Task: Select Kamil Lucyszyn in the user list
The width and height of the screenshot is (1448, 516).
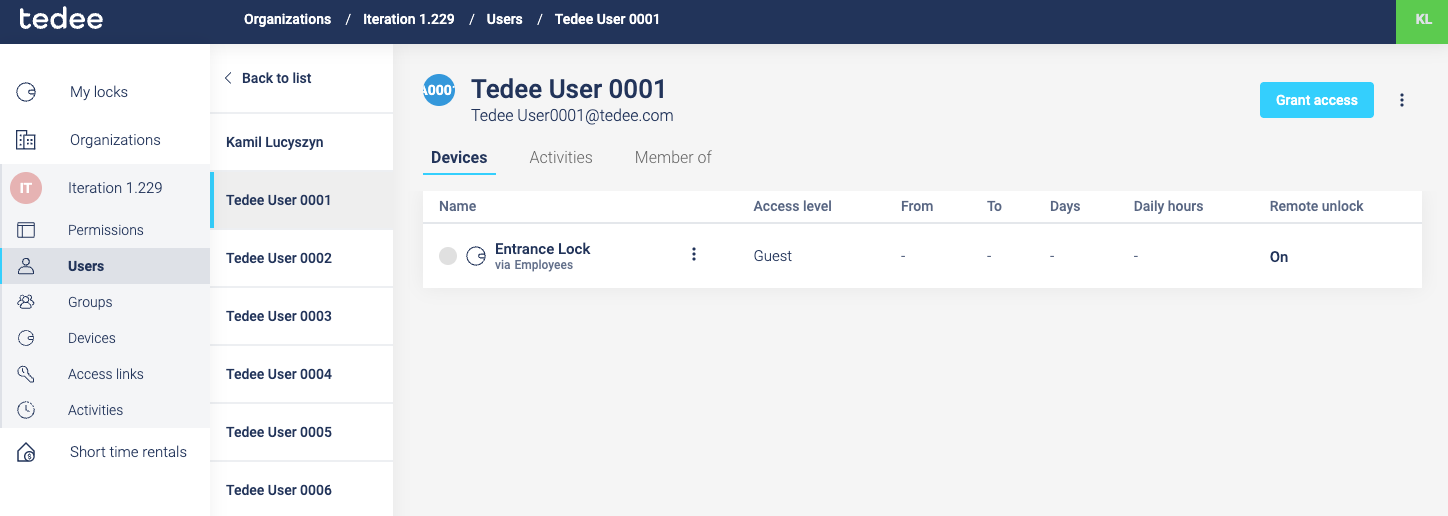Action: coord(302,142)
